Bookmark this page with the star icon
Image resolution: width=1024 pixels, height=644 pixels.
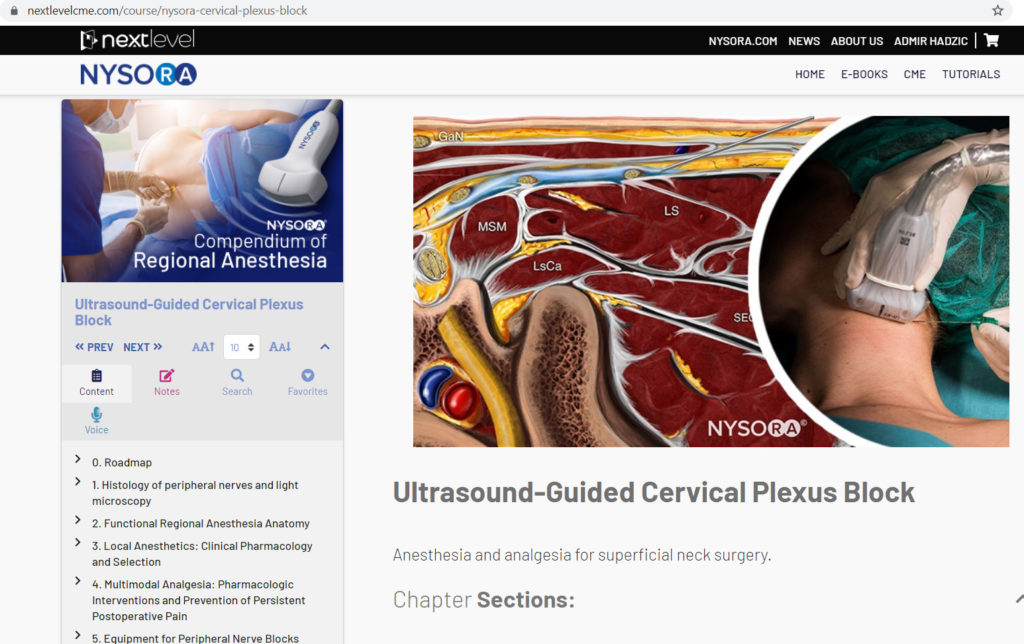click(997, 10)
